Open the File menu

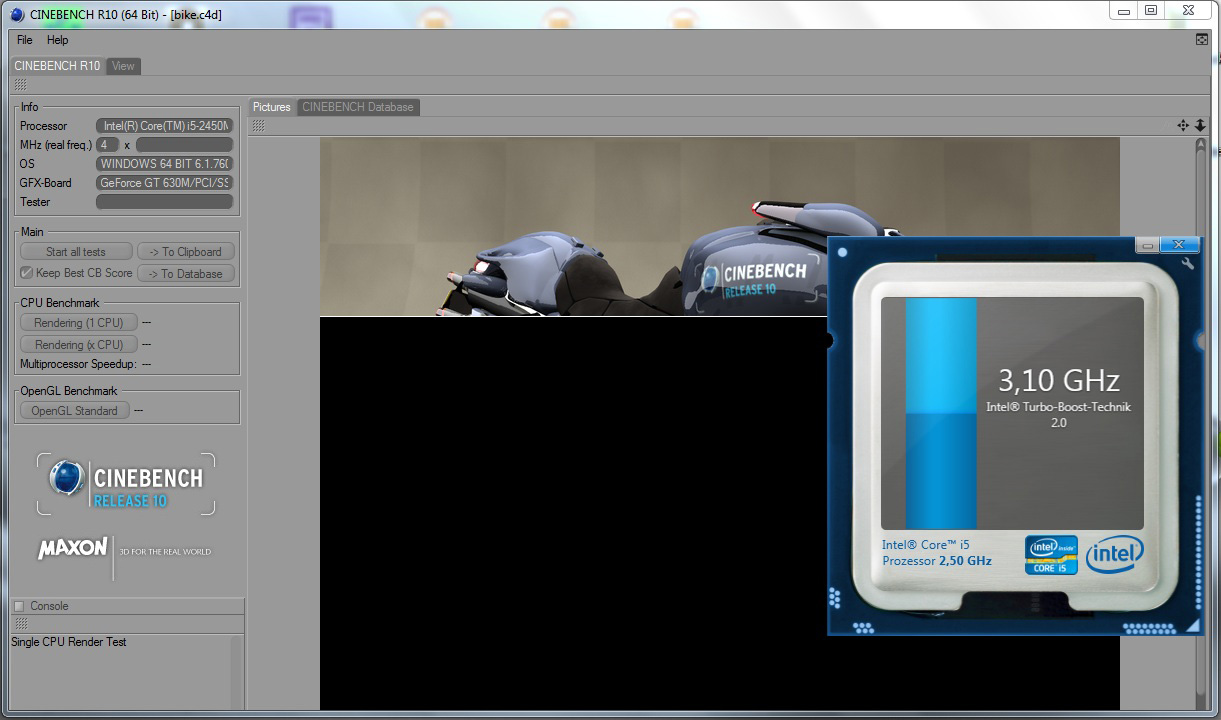(x=25, y=40)
